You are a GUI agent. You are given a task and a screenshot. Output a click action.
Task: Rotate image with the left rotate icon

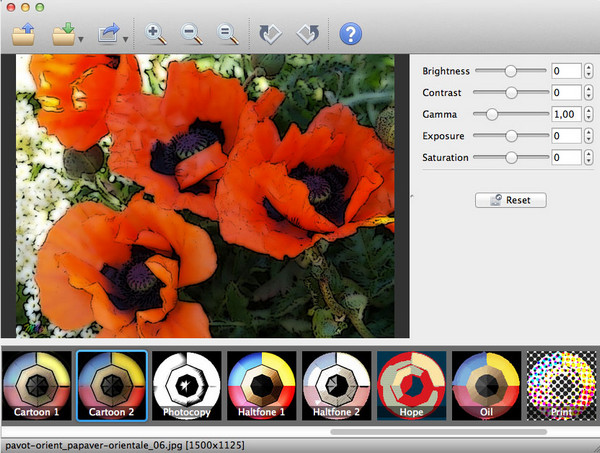(270, 35)
